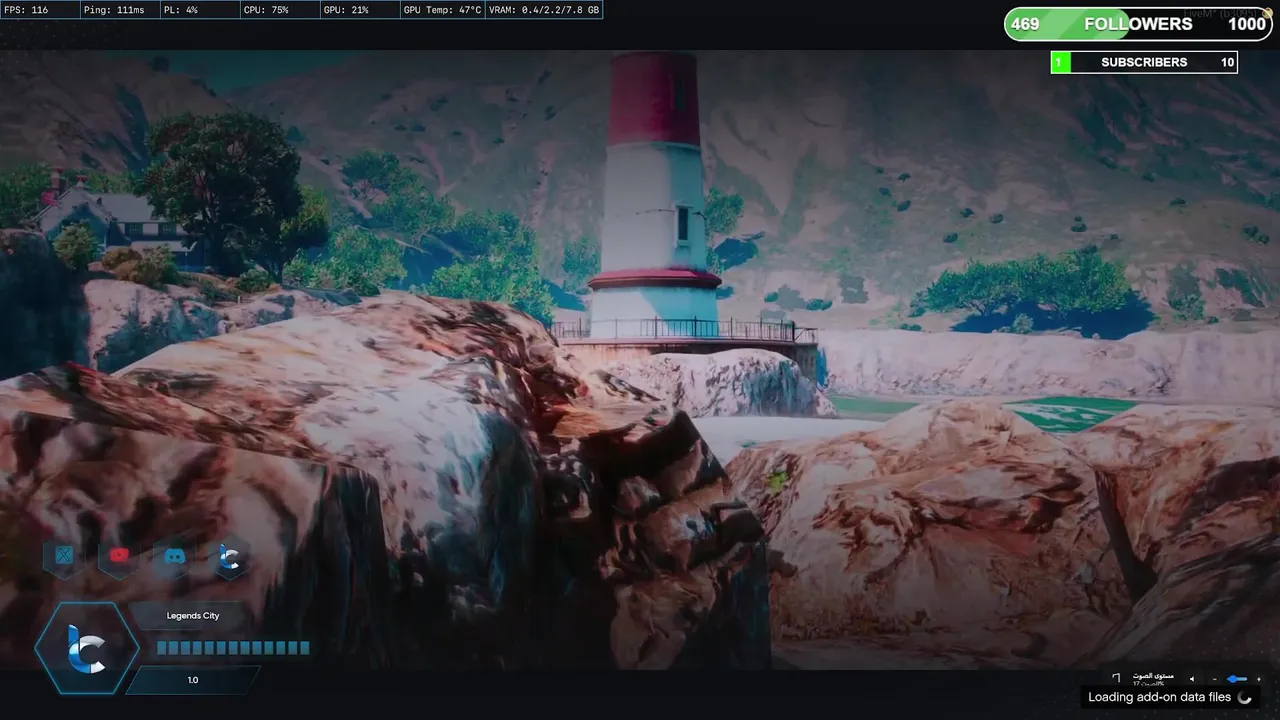
Task: Click the bracket icon beside the Arabic volume label
Action: point(1116,678)
